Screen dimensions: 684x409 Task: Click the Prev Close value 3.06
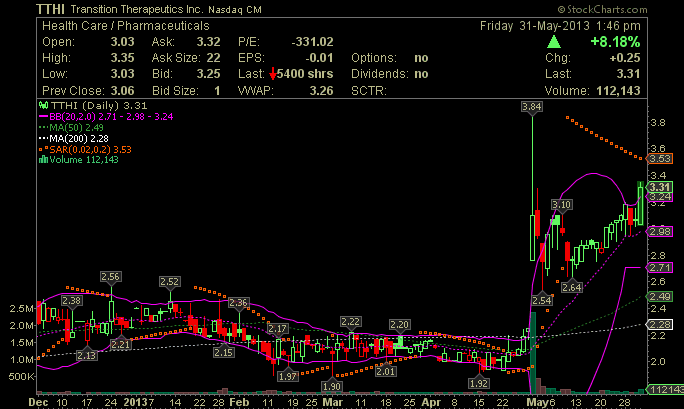pyautogui.click(x=122, y=91)
